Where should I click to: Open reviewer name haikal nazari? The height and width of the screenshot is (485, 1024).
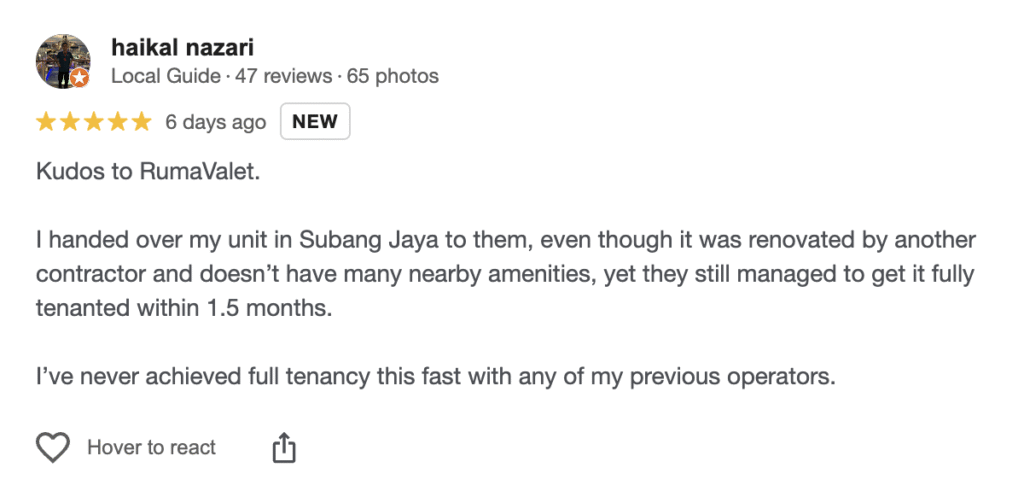tap(180, 47)
